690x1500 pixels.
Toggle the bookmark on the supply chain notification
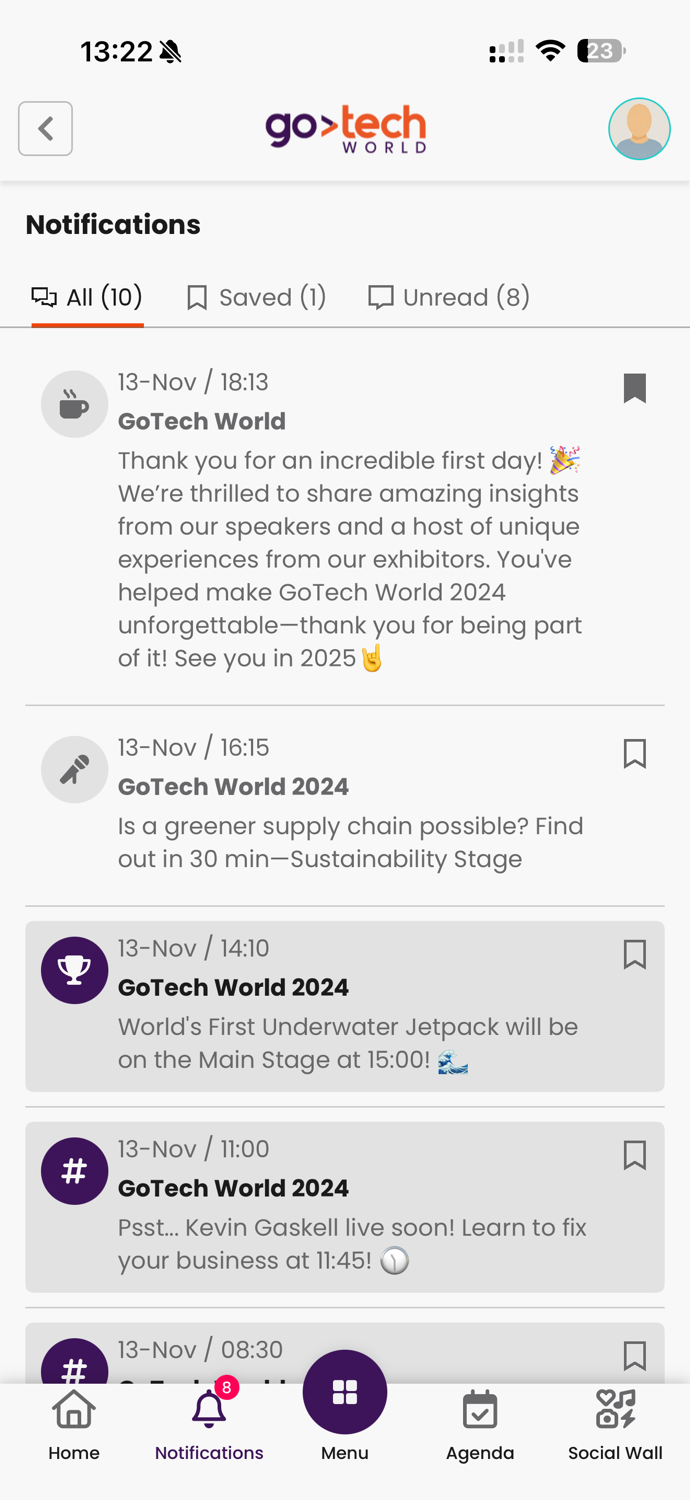tap(636, 753)
